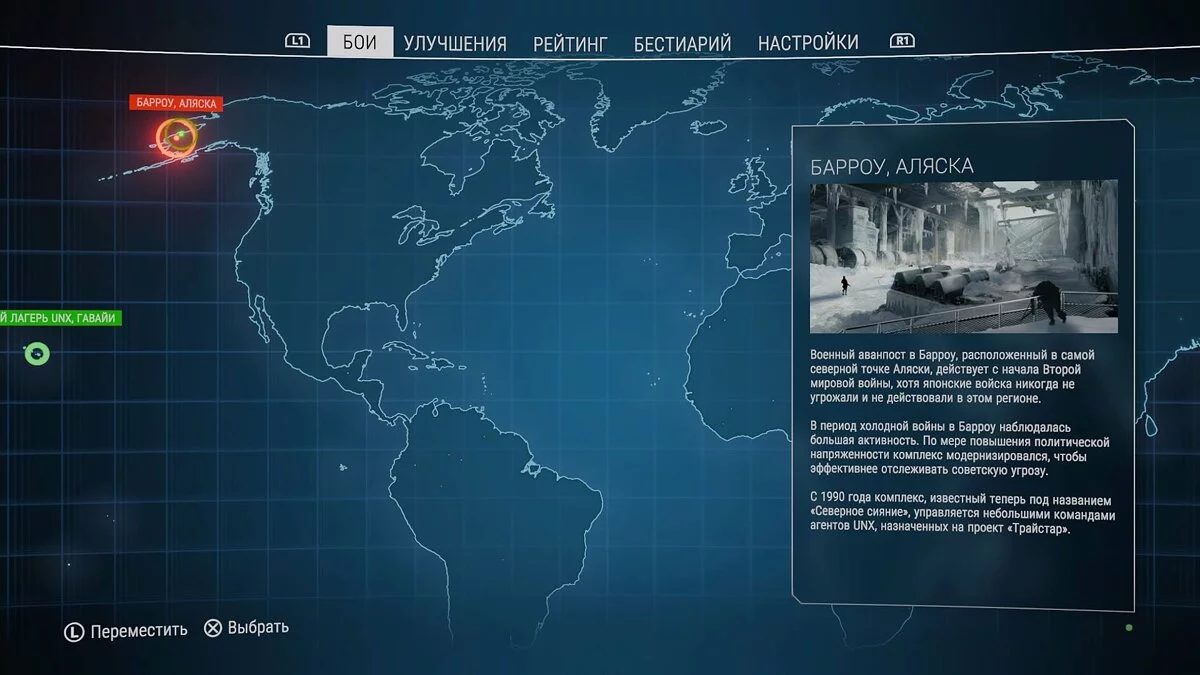Click the БАРРОУ, АЛЯСКА red map label
The image size is (1200, 675).
pos(176,103)
